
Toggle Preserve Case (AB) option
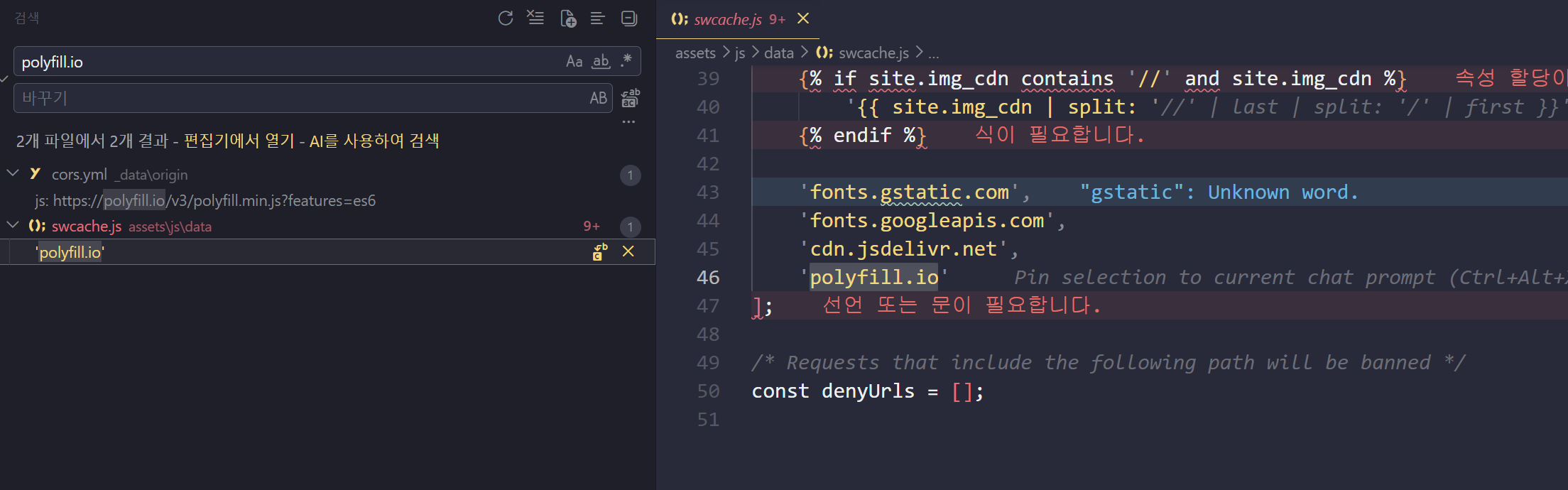(x=599, y=98)
